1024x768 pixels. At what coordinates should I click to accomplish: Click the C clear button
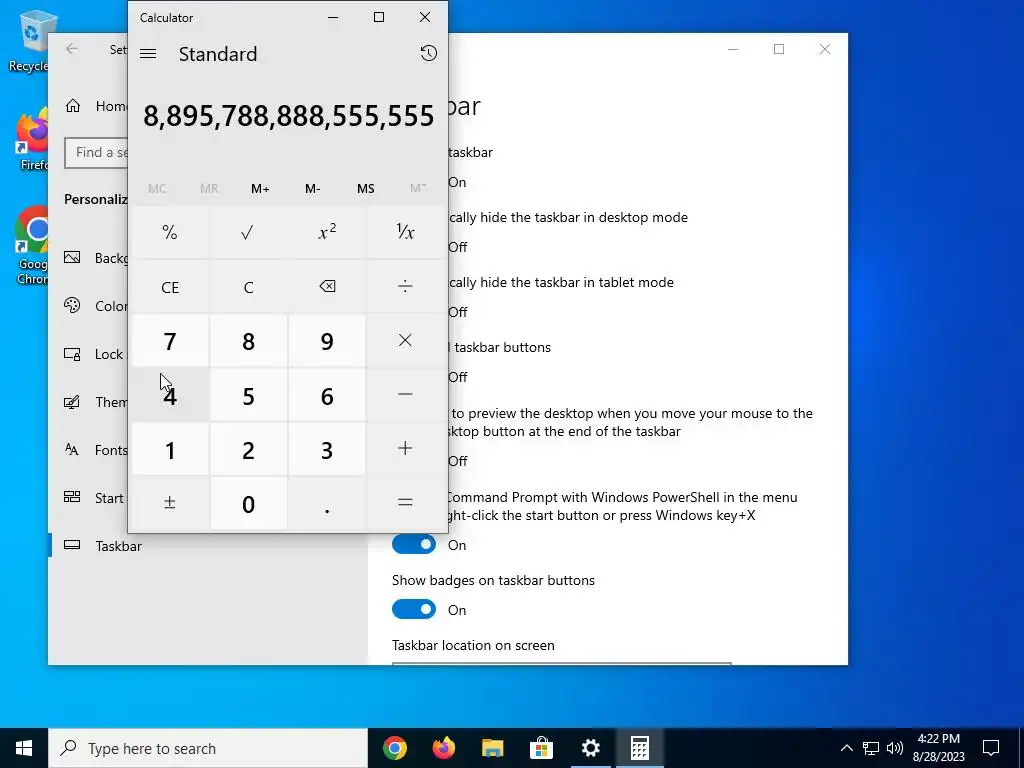click(248, 287)
